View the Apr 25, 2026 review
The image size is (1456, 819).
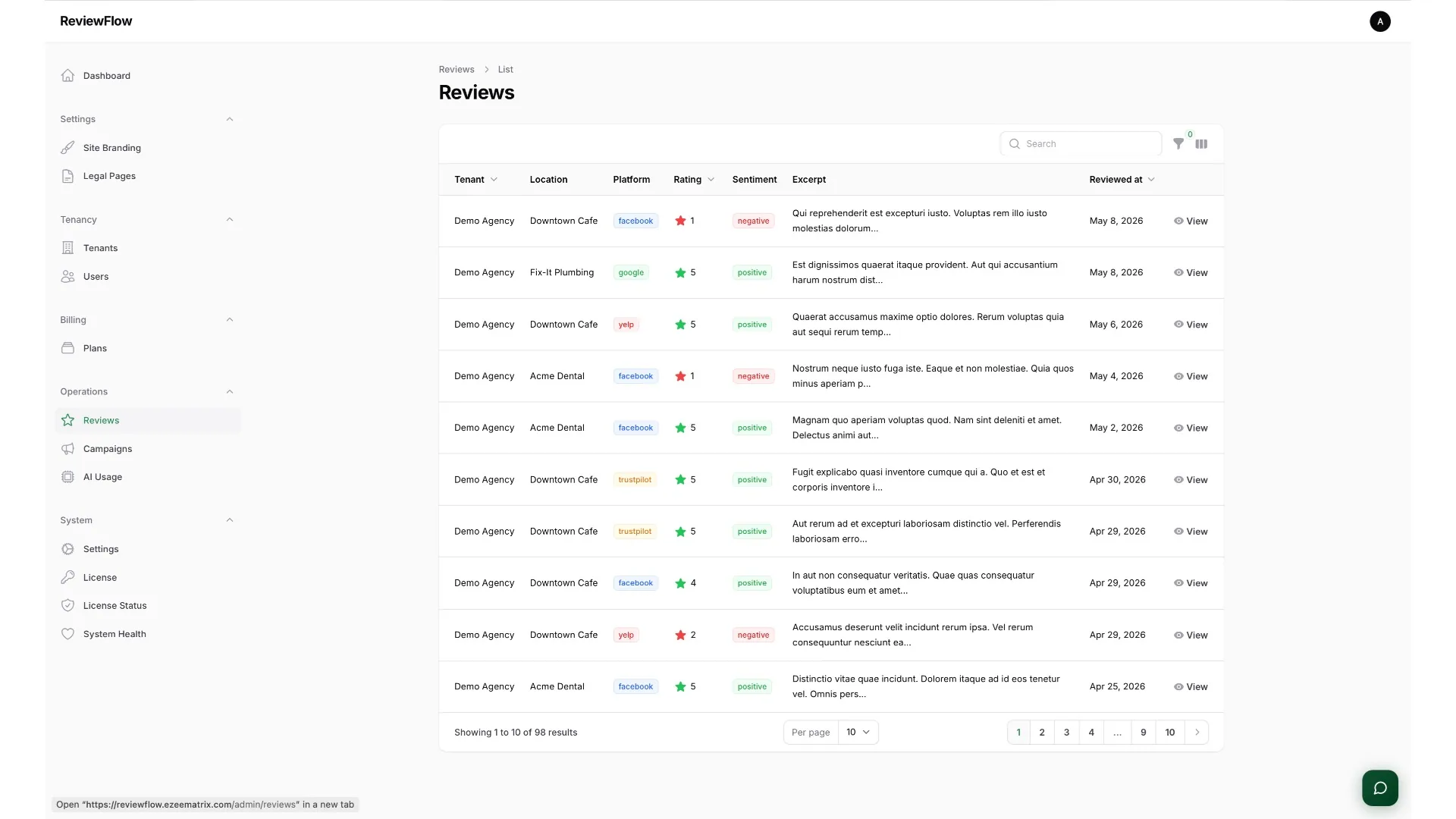[1191, 687]
